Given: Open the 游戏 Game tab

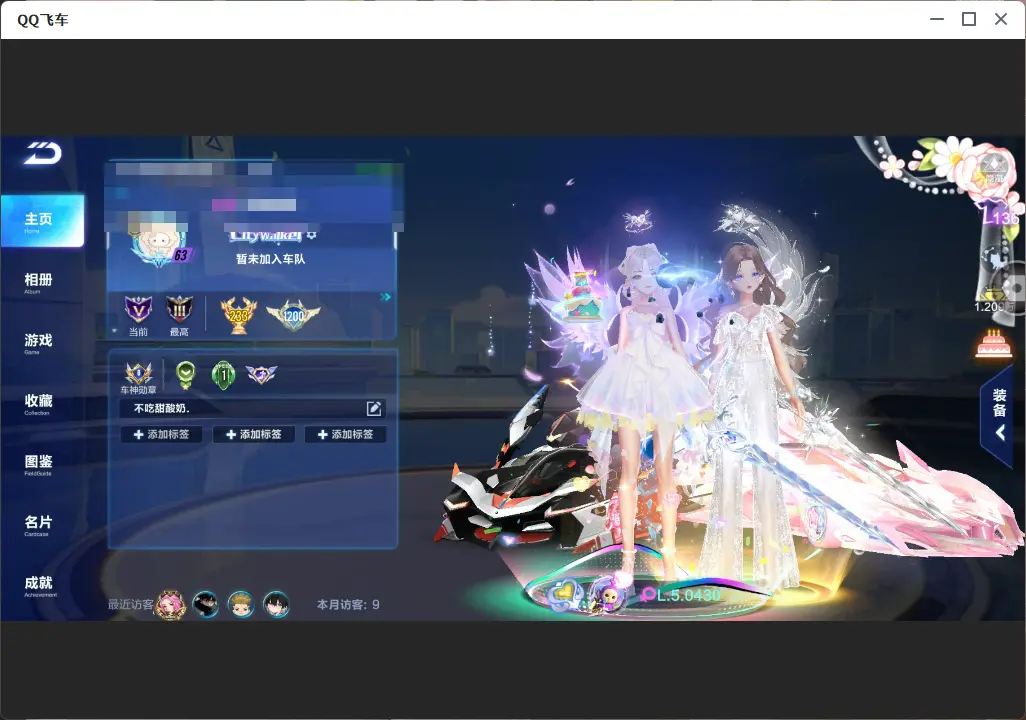Looking at the screenshot, I should [39, 342].
